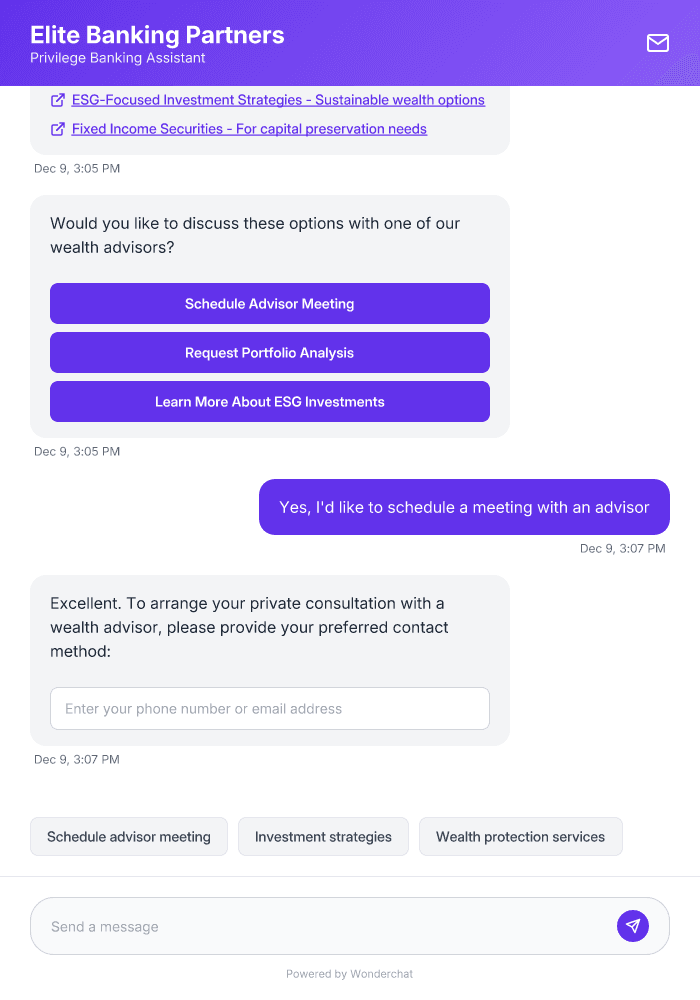The image size is (700, 1000).
Task: Open the ESG-Focused Investment Strategies link
Action: click(x=277, y=99)
